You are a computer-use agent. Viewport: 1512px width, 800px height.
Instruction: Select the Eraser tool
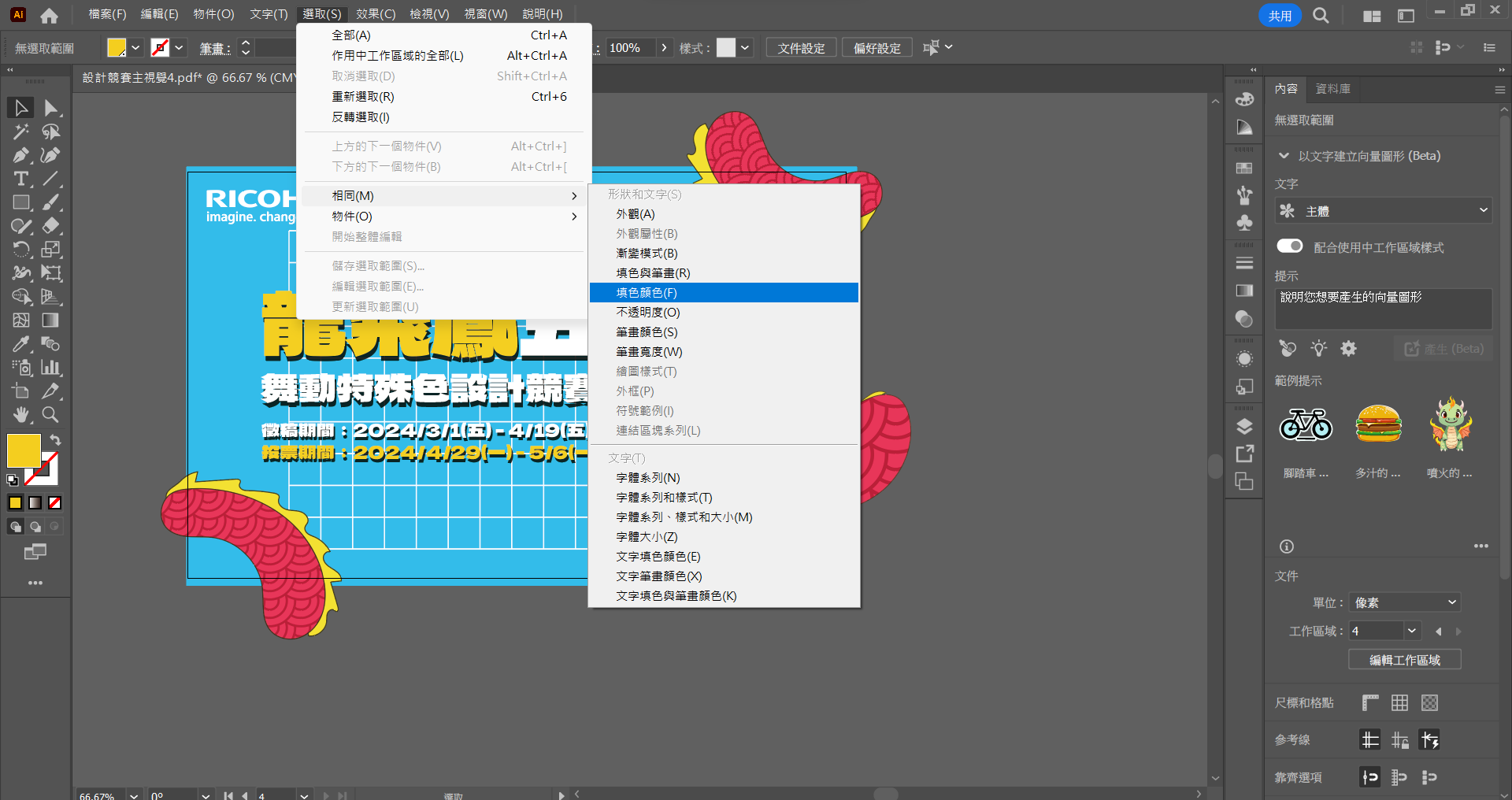pos(51,226)
